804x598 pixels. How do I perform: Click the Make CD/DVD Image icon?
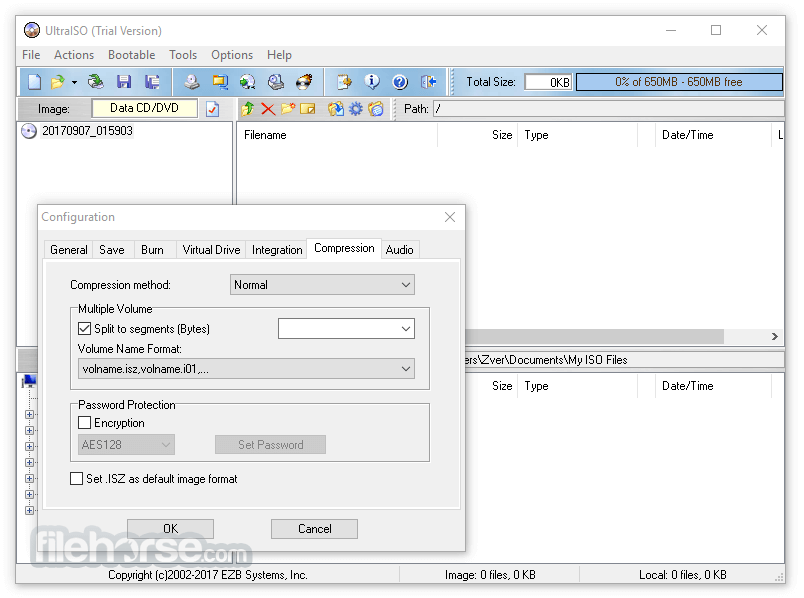tap(192, 82)
